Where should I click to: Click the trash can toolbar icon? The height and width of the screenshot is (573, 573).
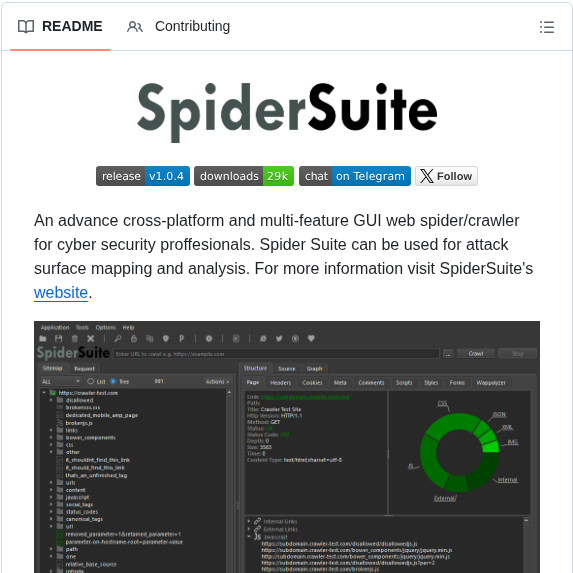pyautogui.click(x=75, y=339)
